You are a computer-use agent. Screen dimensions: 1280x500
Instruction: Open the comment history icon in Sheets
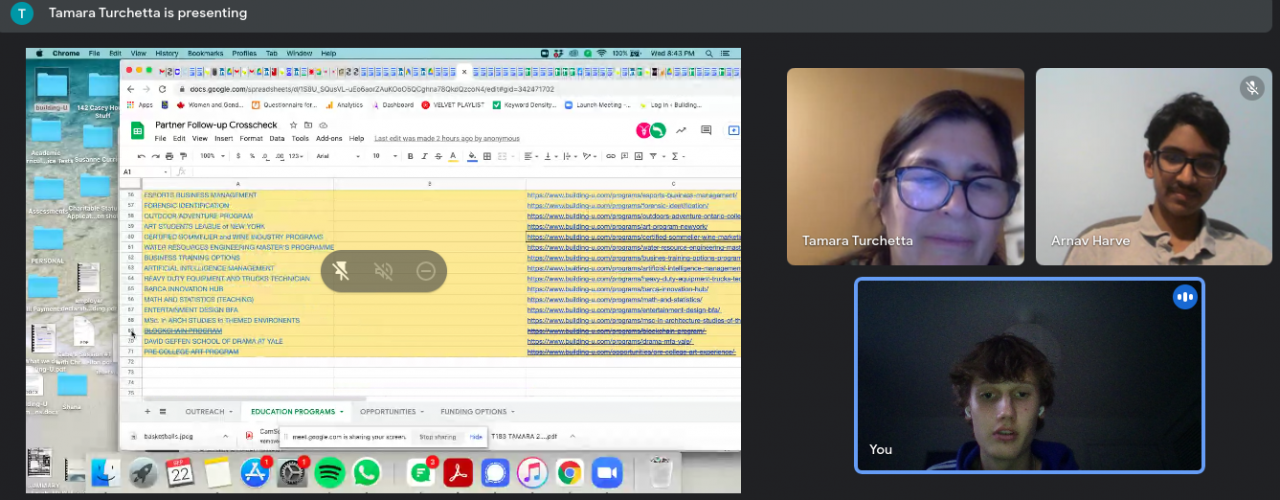click(706, 130)
